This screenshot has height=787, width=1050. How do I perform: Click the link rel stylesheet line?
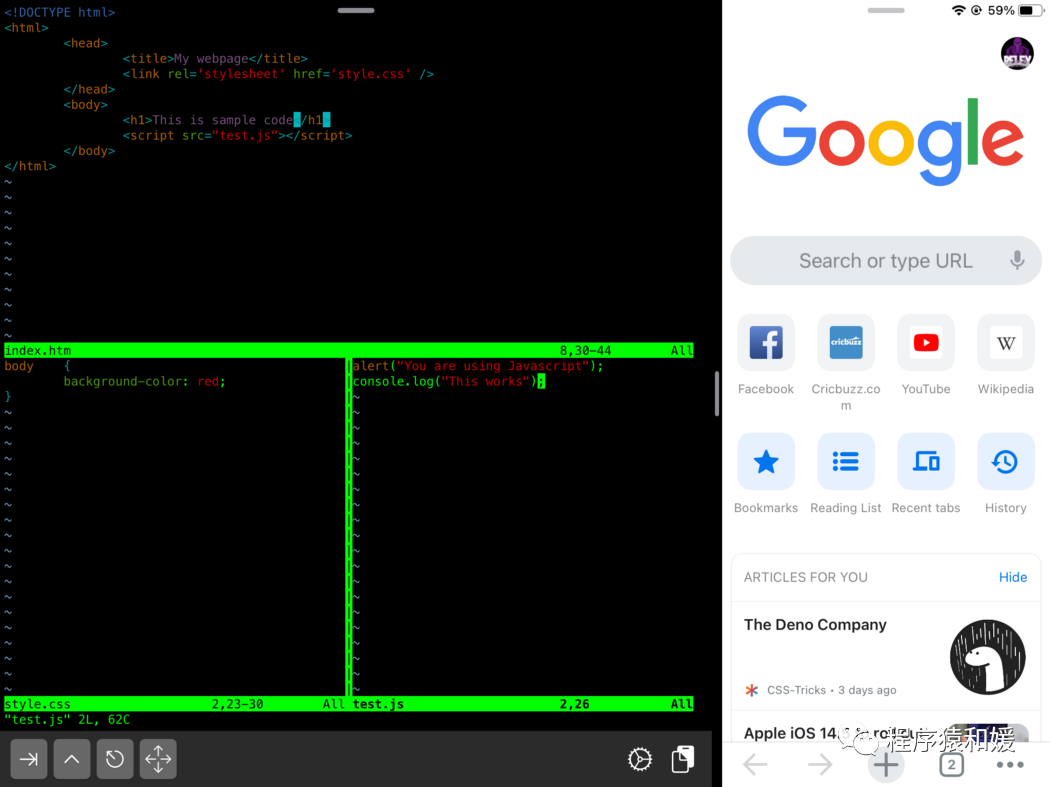coord(278,74)
